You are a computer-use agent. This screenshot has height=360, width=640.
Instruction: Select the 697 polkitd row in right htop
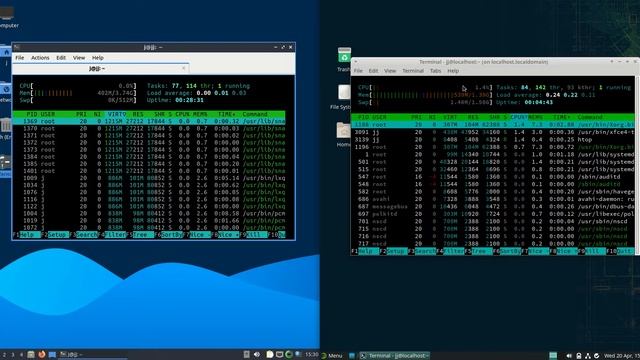tap(493, 214)
